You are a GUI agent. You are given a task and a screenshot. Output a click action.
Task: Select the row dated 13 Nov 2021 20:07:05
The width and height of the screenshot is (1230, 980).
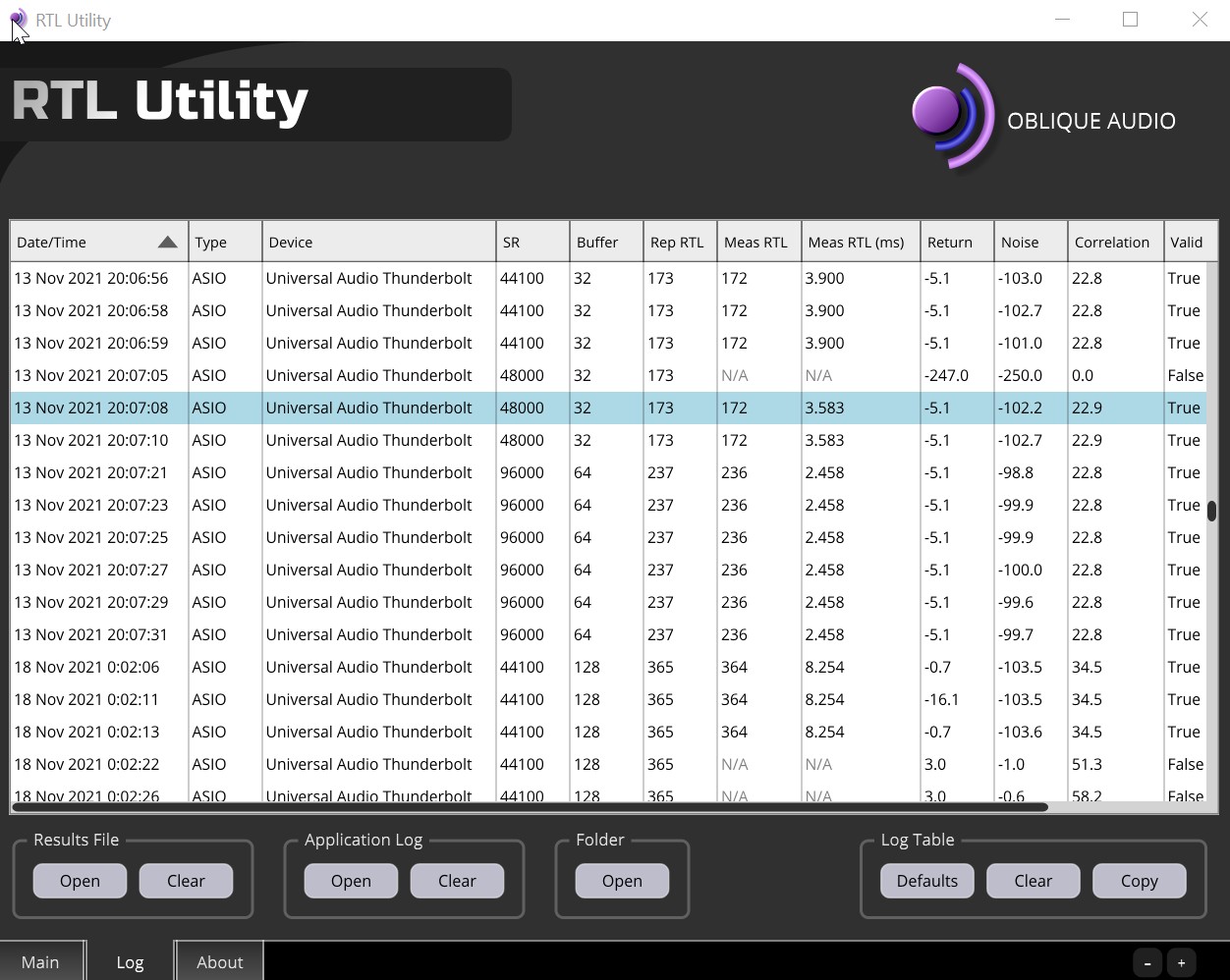pos(608,375)
